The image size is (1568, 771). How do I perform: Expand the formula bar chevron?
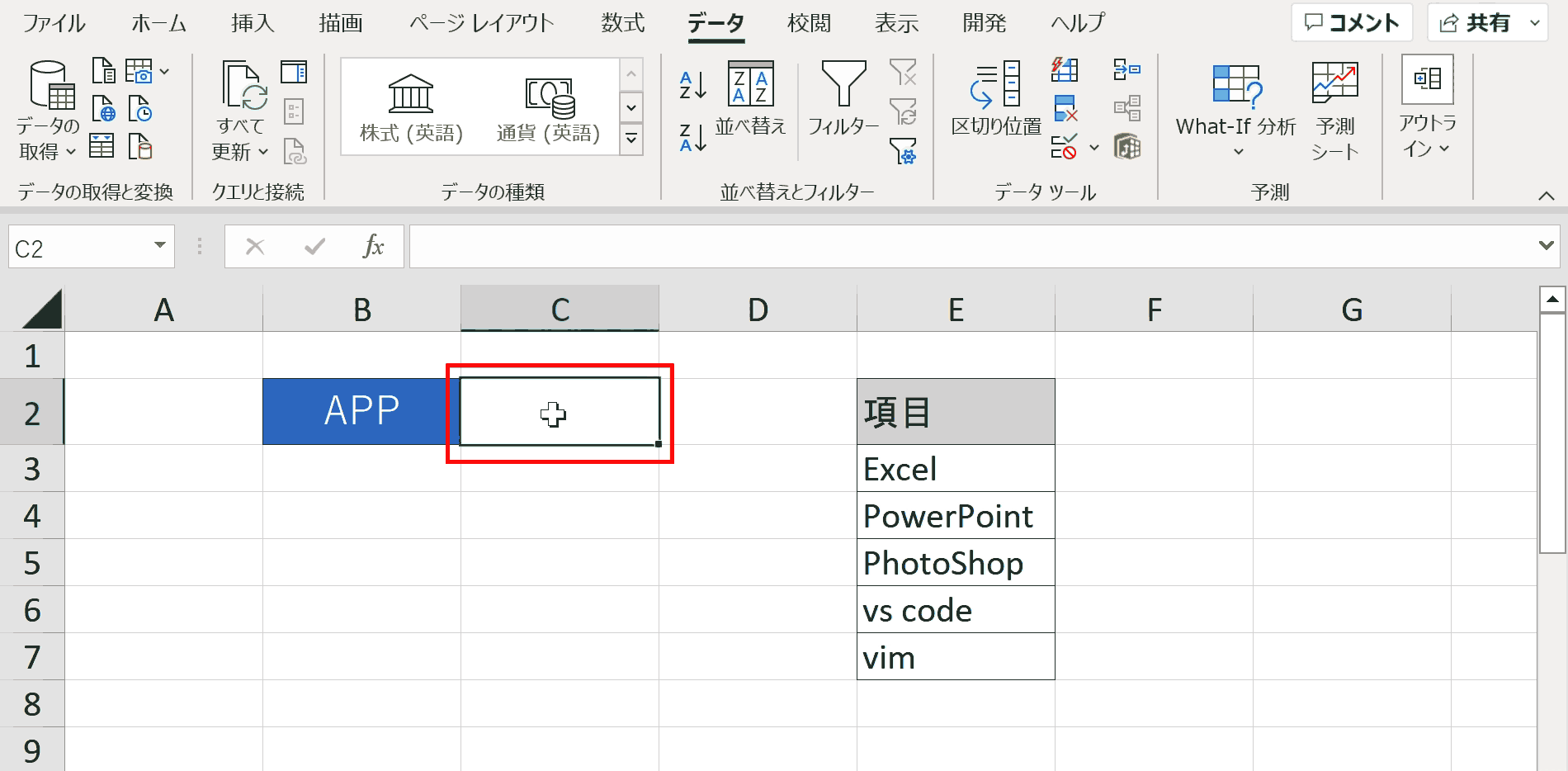1547,246
